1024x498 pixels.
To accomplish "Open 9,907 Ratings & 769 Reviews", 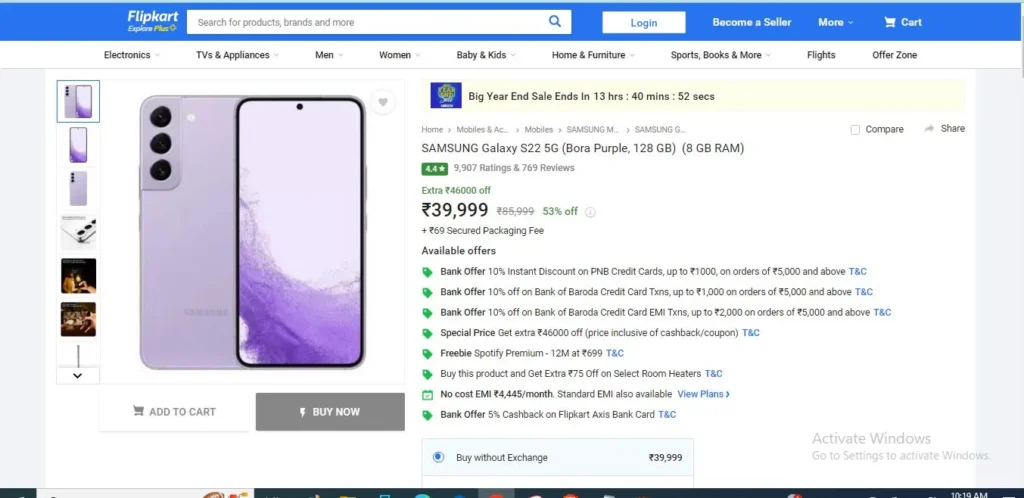I will (x=514, y=168).
